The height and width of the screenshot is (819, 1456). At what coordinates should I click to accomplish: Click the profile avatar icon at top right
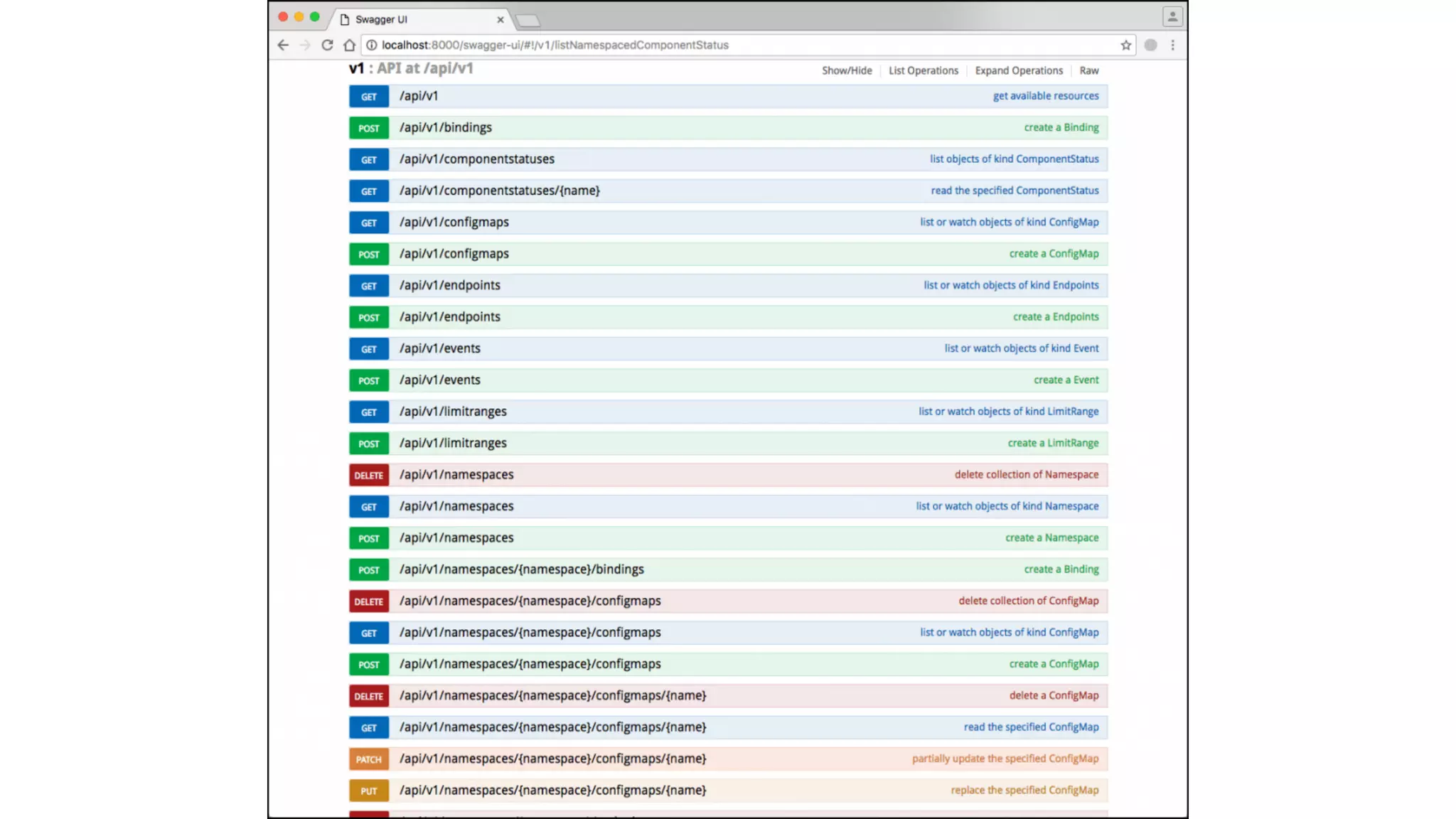point(1172,16)
